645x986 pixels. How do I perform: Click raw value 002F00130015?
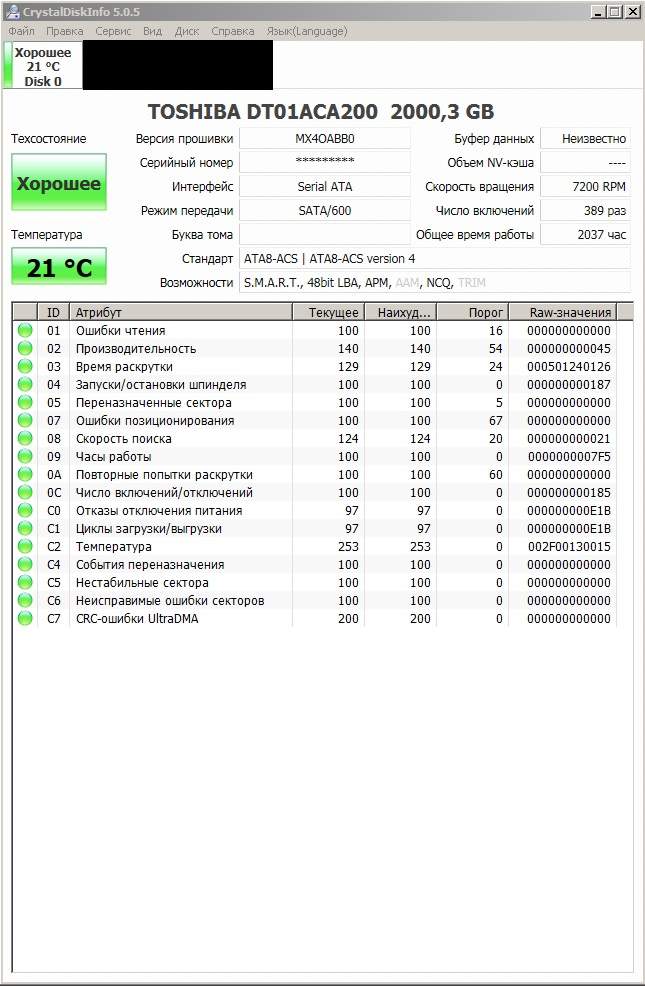tap(569, 546)
